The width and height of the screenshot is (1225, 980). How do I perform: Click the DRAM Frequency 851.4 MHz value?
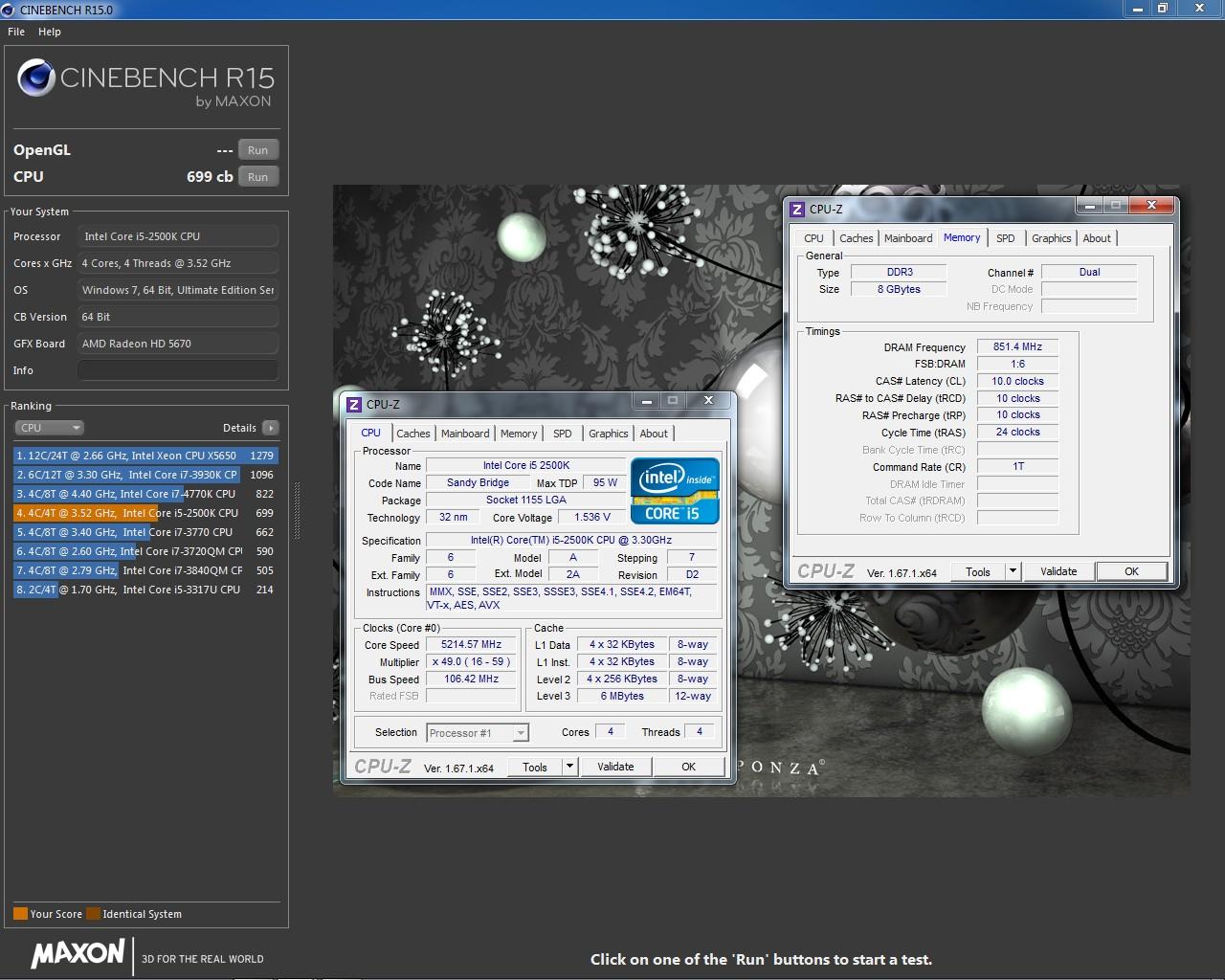[1017, 347]
